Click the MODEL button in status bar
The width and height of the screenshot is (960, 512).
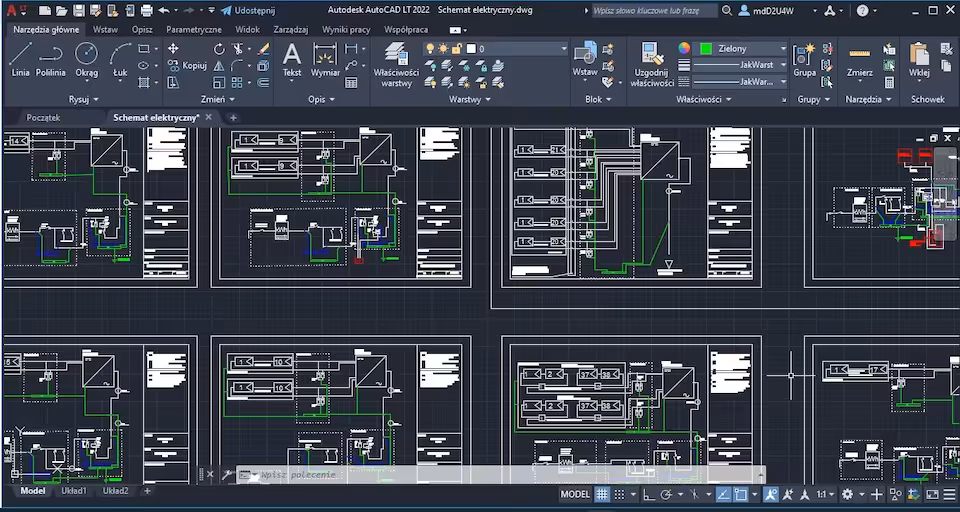point(576,494)
